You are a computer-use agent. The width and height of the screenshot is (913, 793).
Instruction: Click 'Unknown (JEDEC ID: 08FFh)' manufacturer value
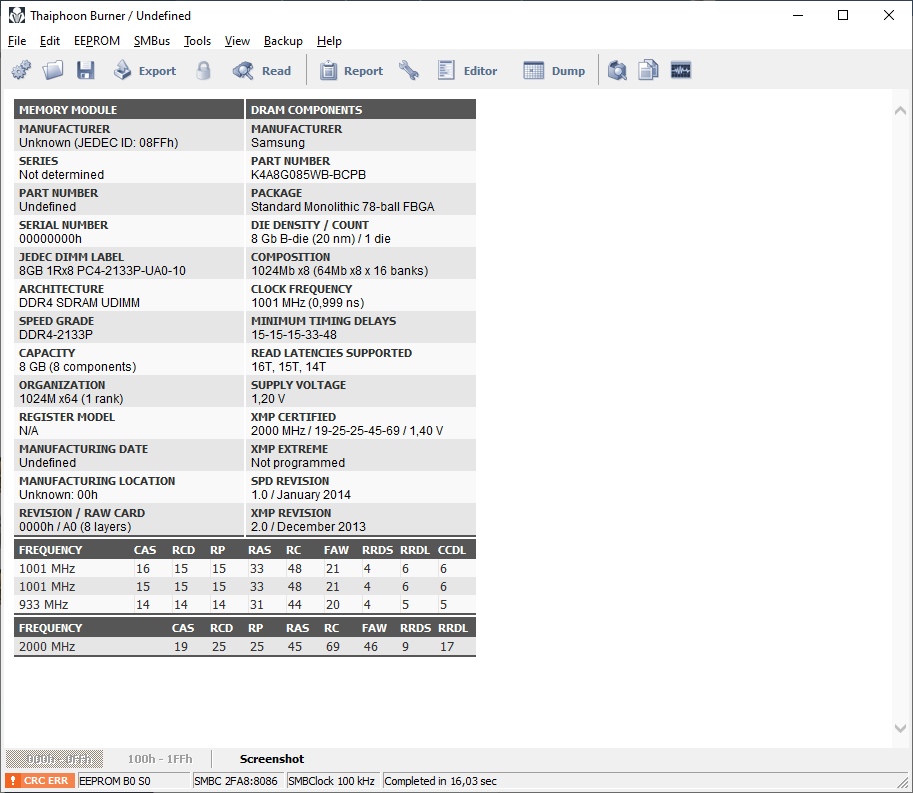pyautogui.click(x=98, y=143)
